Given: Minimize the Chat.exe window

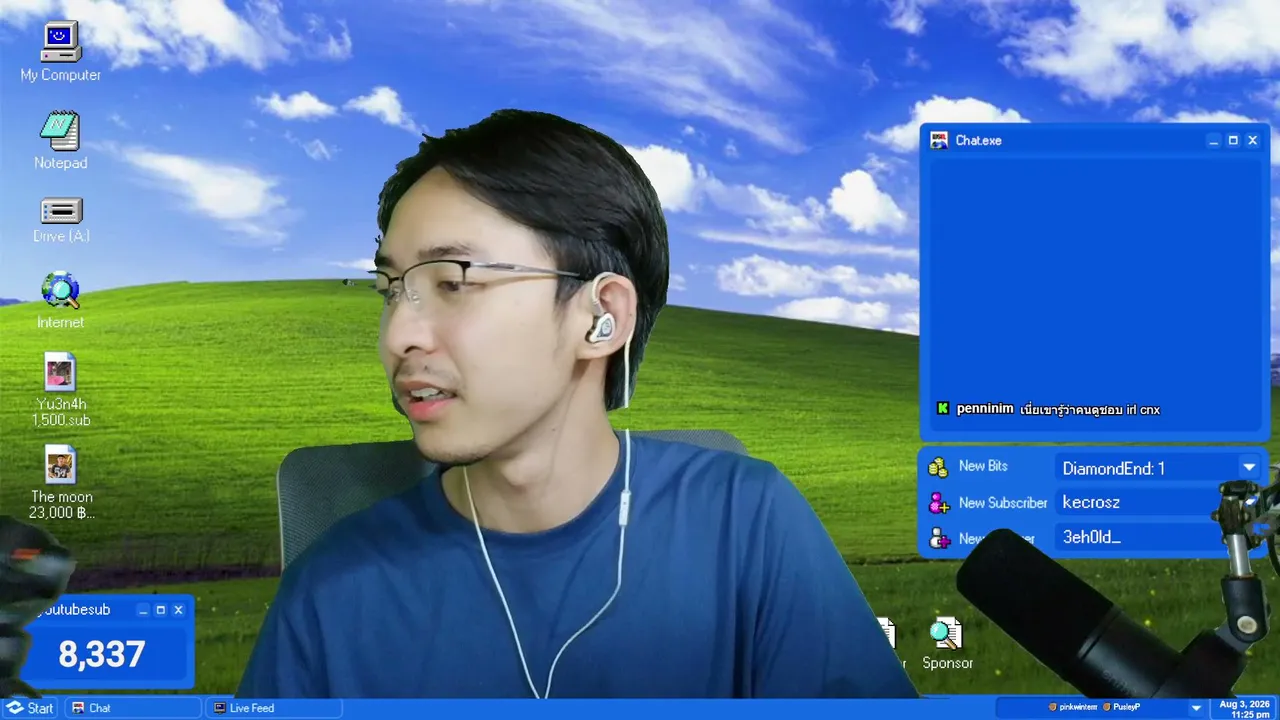Looking at the screenshot, I should (1215, 141).
